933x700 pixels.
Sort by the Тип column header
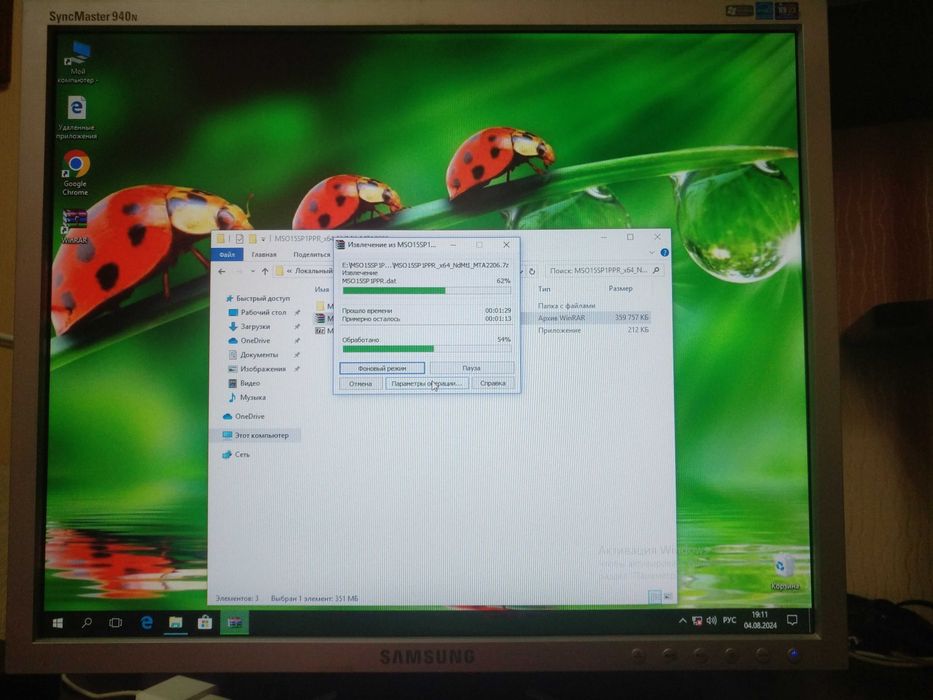(x=544, y=289)
